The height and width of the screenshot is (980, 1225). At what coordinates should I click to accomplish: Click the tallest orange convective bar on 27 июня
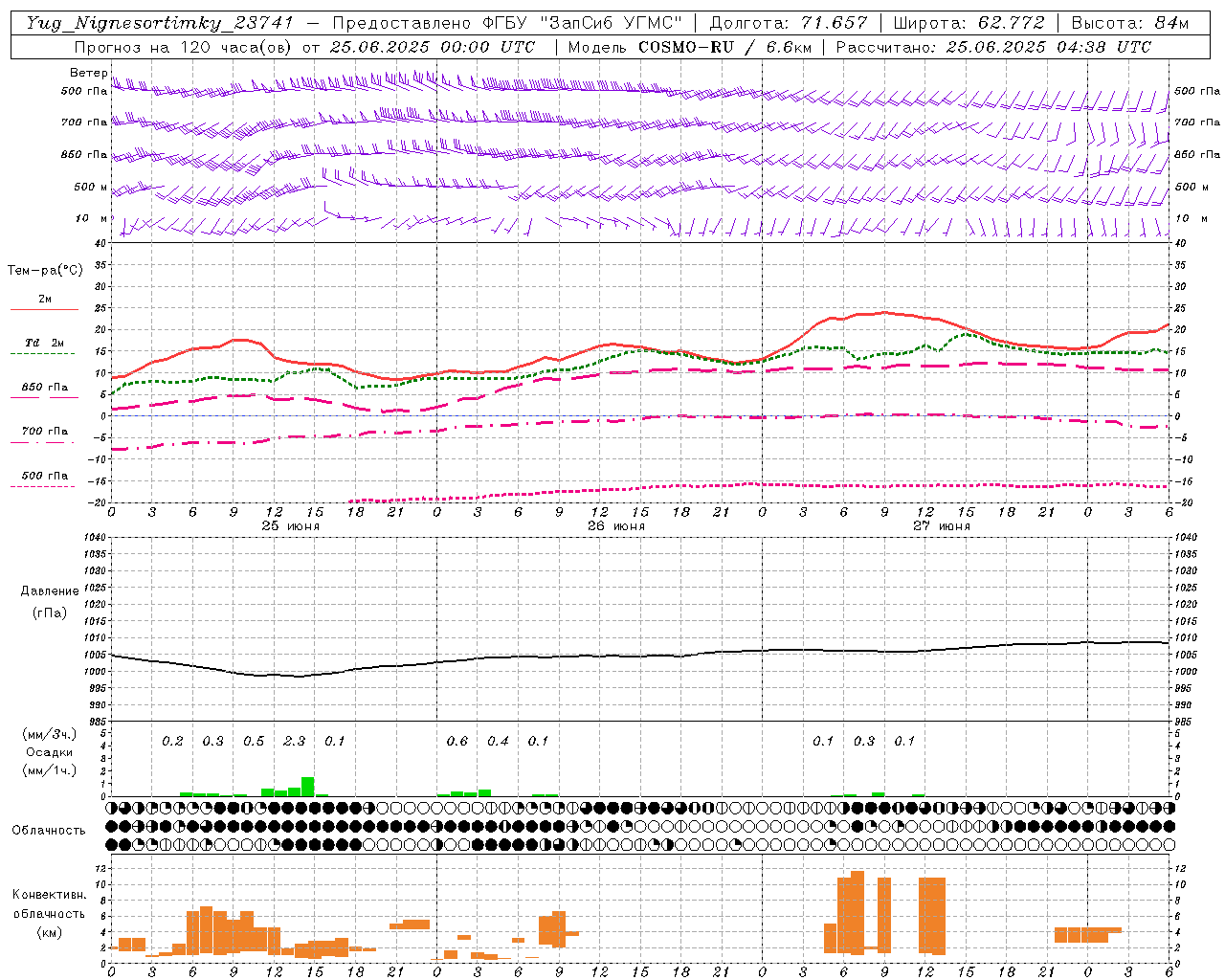click(857, 912)
